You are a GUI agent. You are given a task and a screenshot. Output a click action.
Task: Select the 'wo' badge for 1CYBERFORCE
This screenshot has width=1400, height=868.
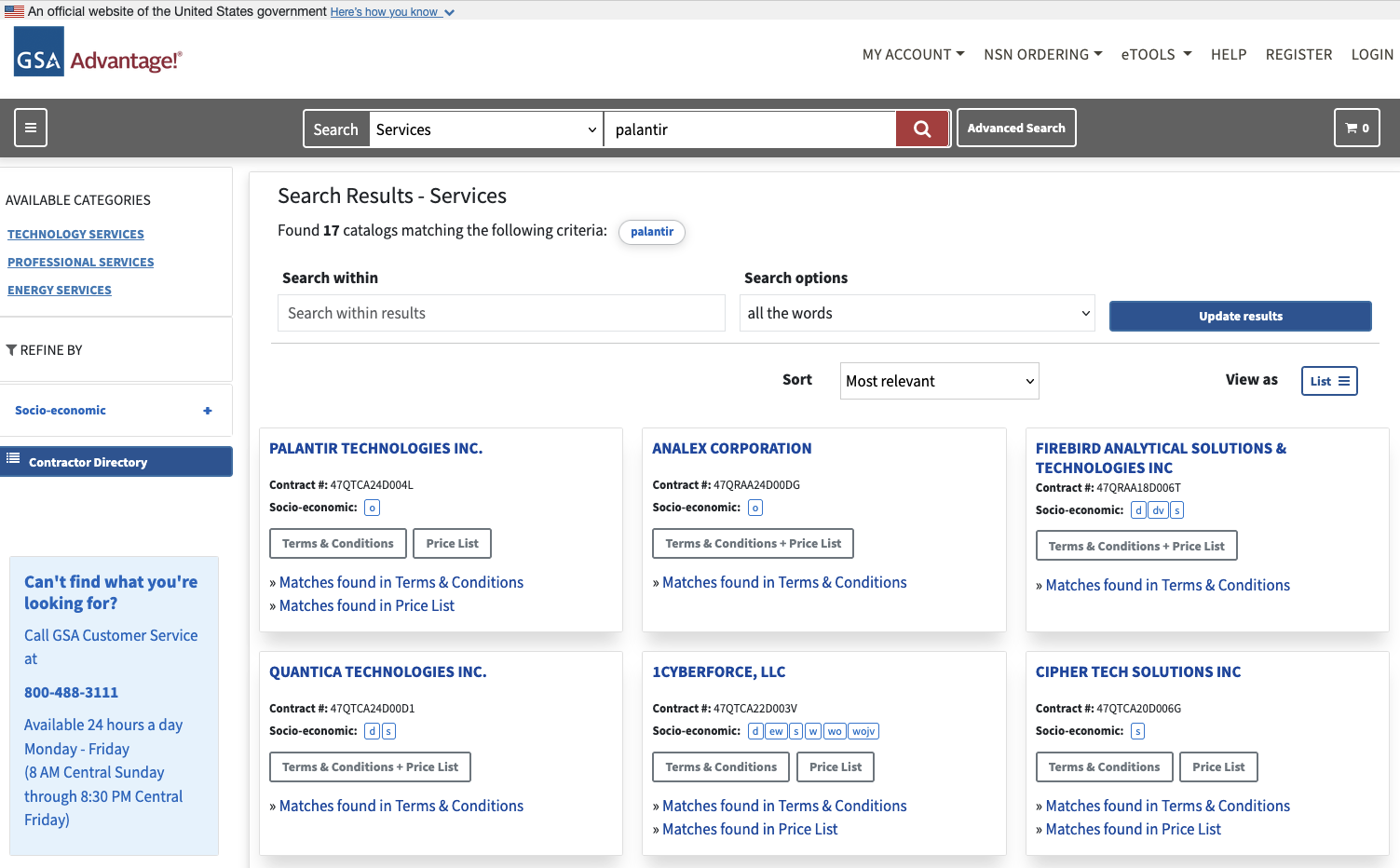click(835, 731)
